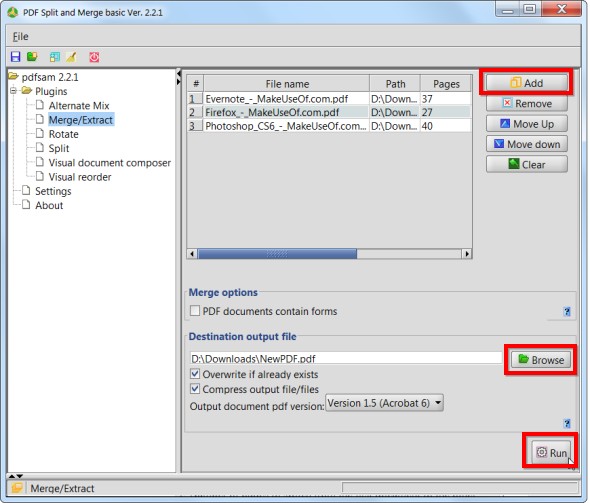Image resolution: width=590 pixels, height=503 pixels.
Task: Open the Rotate plugin
Action: pyautogui.click(x=64, y=134)
